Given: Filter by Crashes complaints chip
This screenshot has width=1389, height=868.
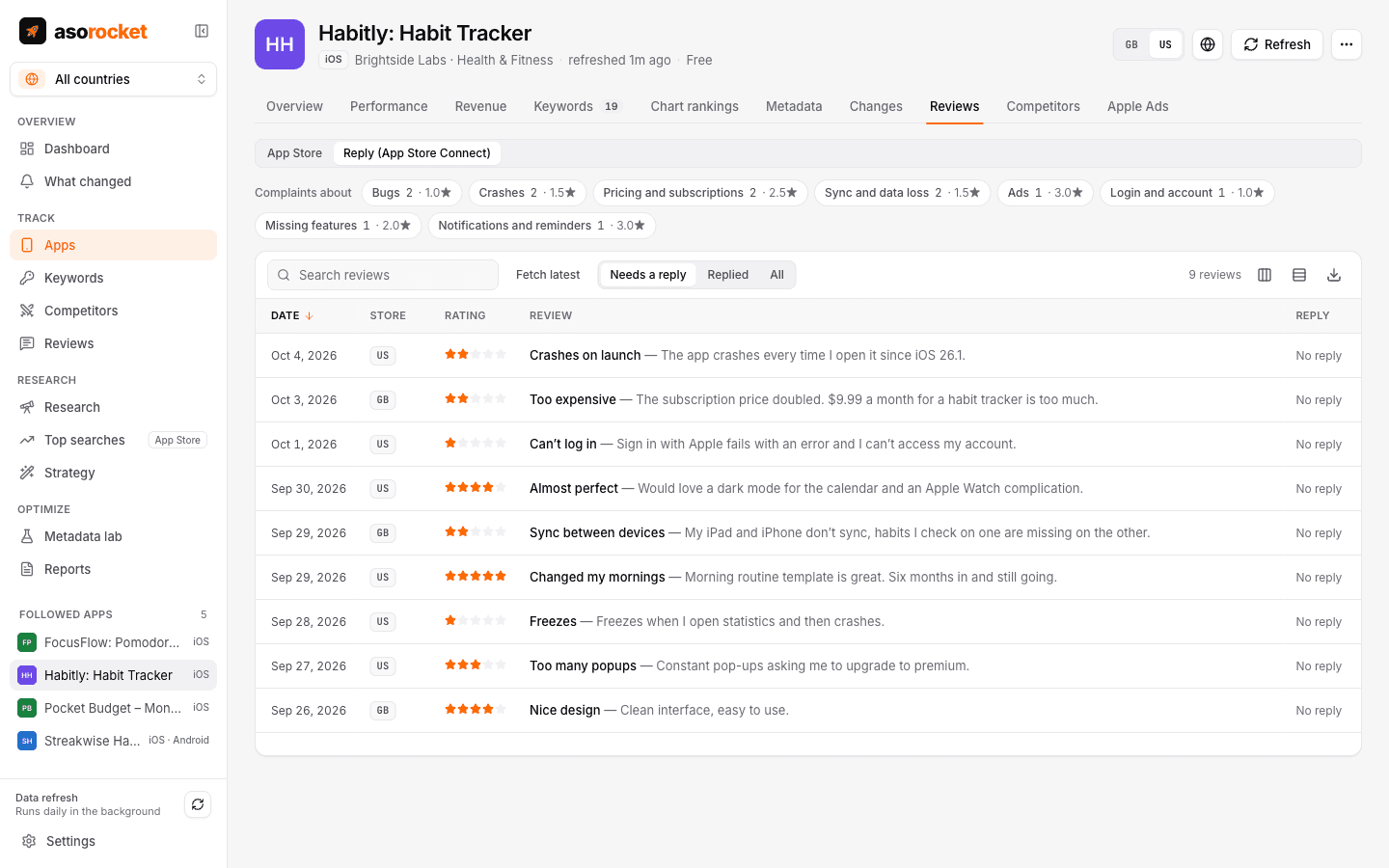Looking at the screenshot, I should pyautogui.click(x=528, y=193).
